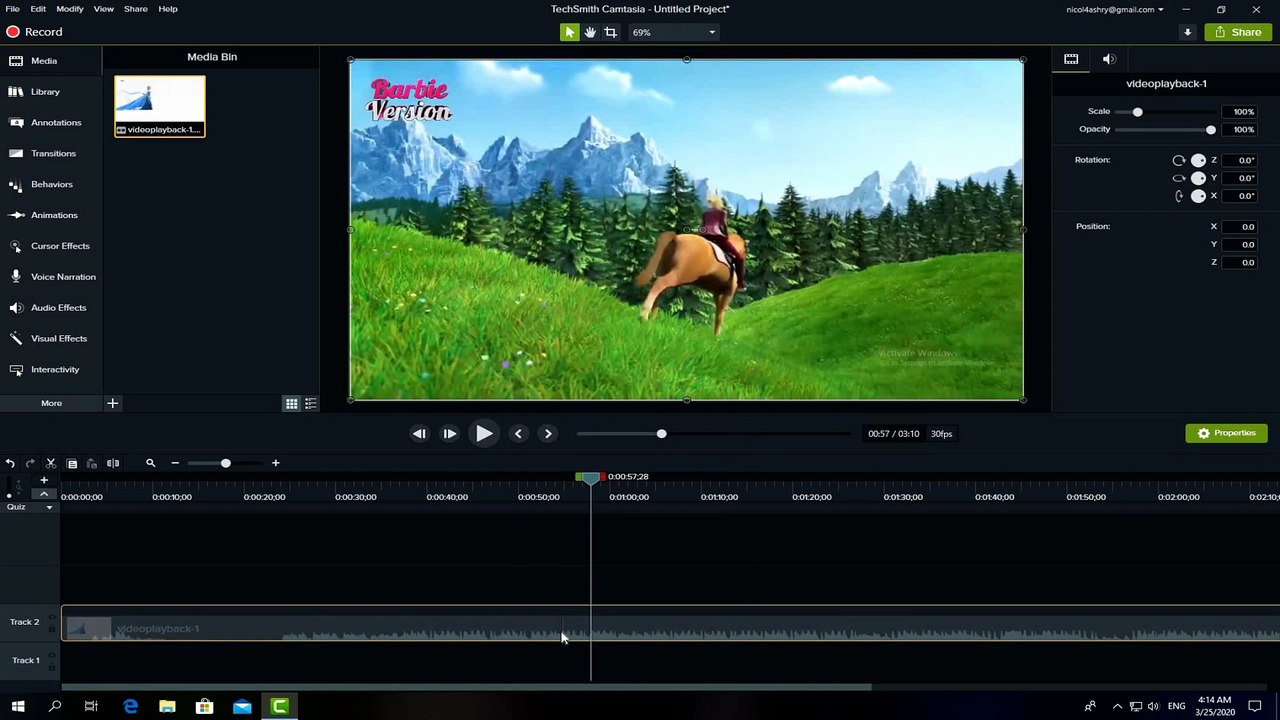Click the Rotation Z dial
This screenshot has width=1280, height=720.
coord(1198,160)
